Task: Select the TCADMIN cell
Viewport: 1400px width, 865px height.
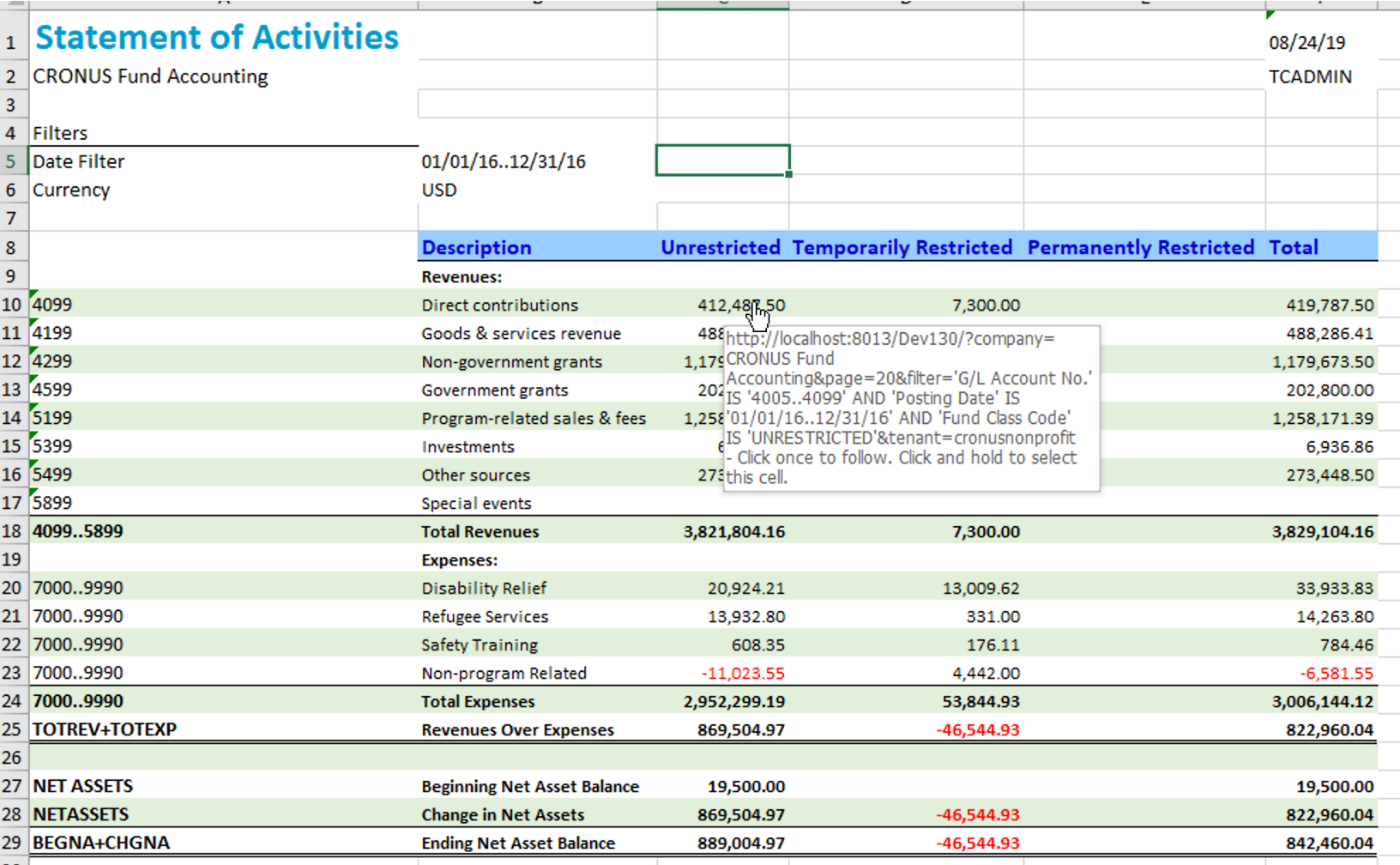Action: [1310, 76]
